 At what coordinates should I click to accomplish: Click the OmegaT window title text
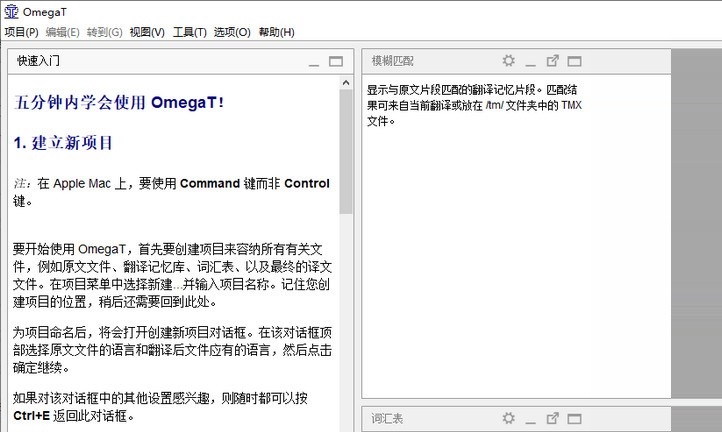point(45,12)
